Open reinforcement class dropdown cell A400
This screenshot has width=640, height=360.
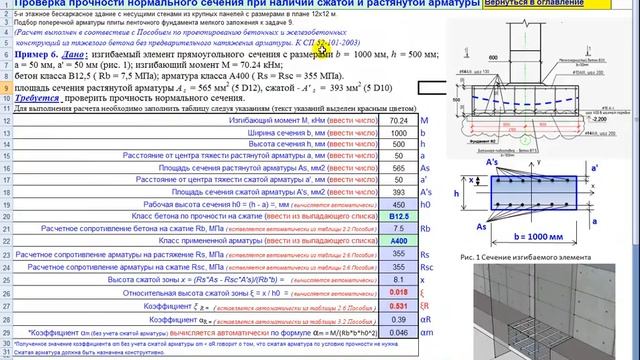pos(398,241)
